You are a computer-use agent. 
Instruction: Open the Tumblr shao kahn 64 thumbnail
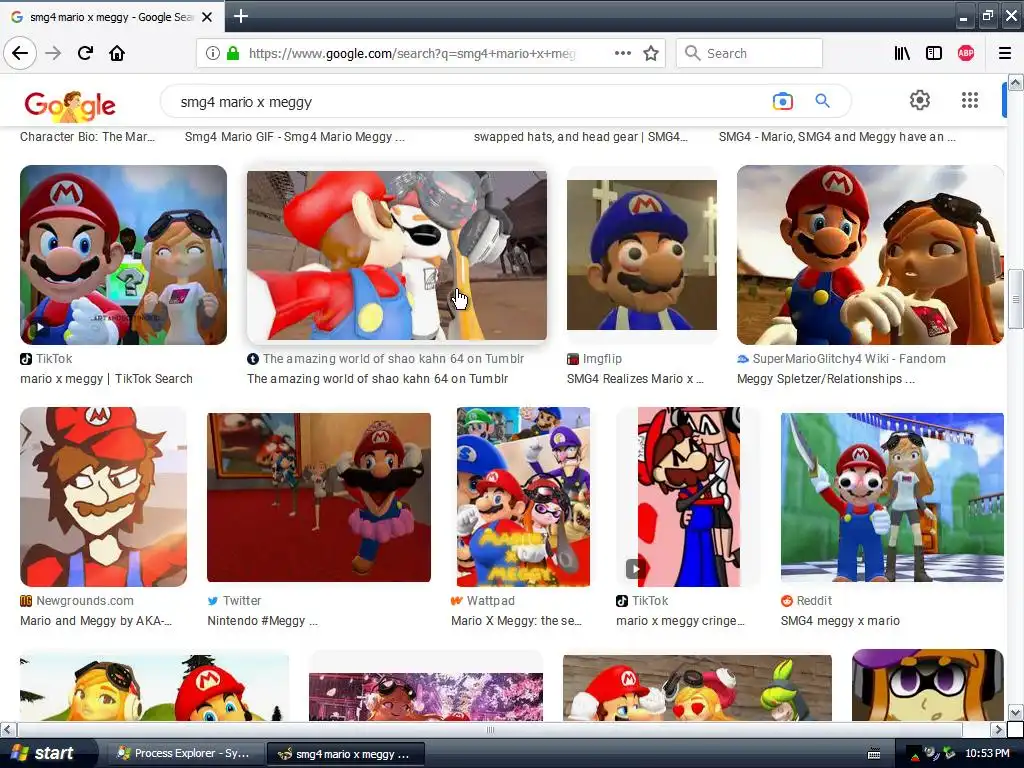[x=396, y=255]
